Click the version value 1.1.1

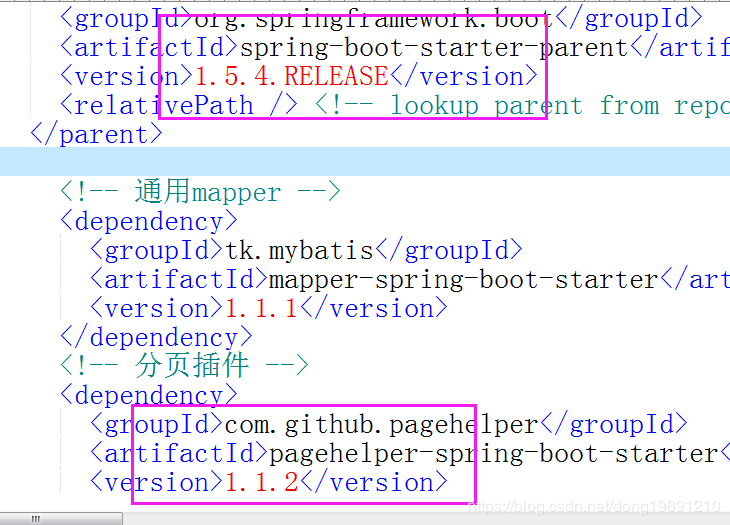click(x=261, y=309)
